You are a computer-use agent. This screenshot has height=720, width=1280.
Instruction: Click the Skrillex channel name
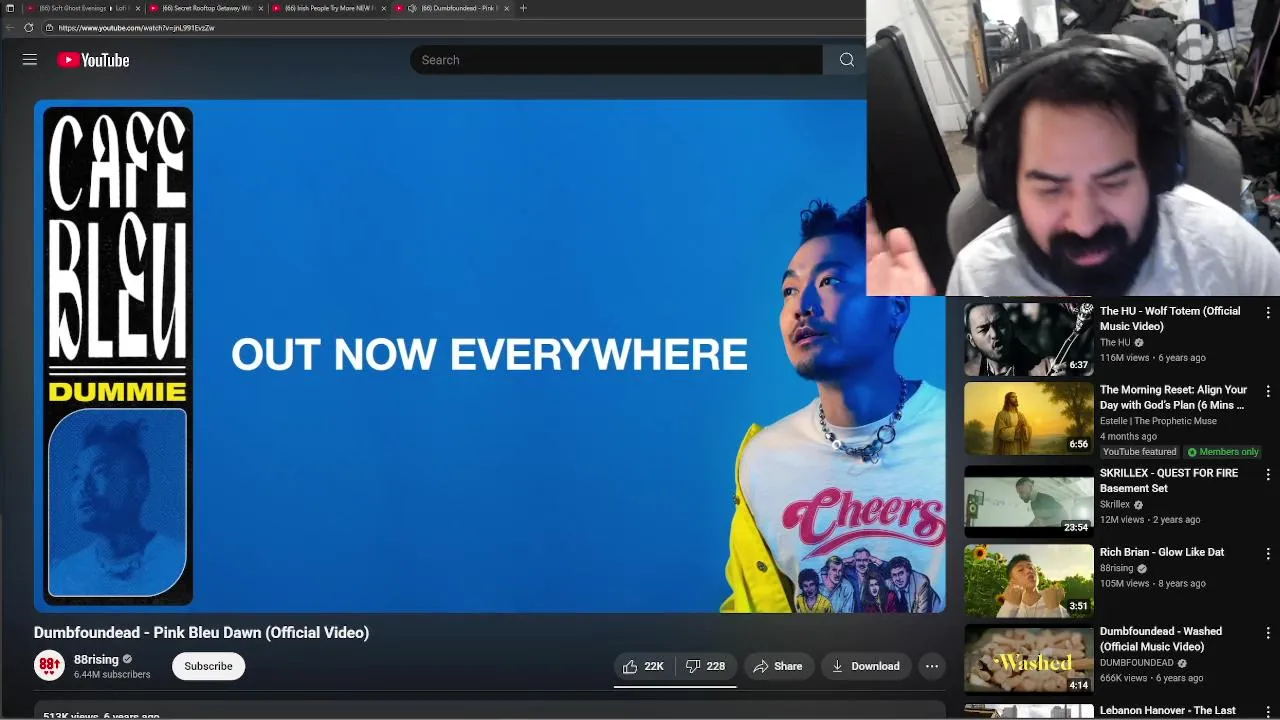[x=1115, y=505]
